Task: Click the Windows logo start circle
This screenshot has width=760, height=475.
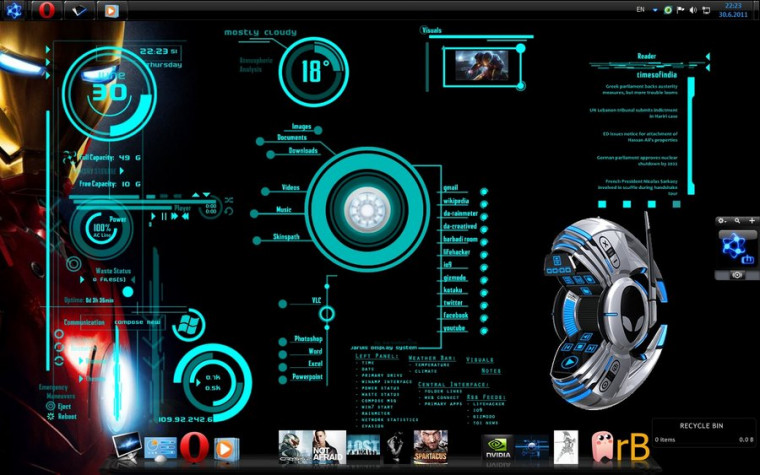Action: click(x=188, y=324)
